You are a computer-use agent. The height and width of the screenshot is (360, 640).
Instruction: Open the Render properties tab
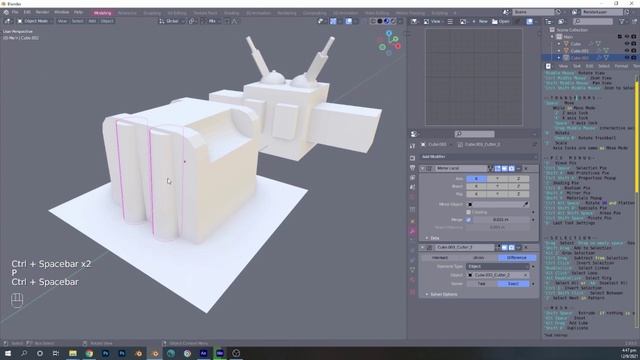(413, 158)
